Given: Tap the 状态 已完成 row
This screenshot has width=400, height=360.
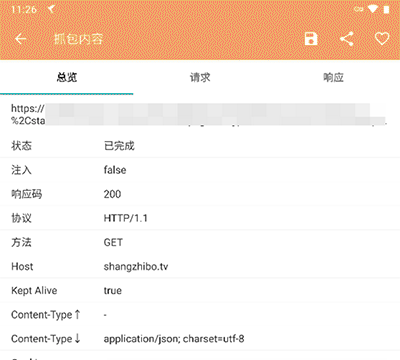Looking at the screenshot, I should [200, 146].
